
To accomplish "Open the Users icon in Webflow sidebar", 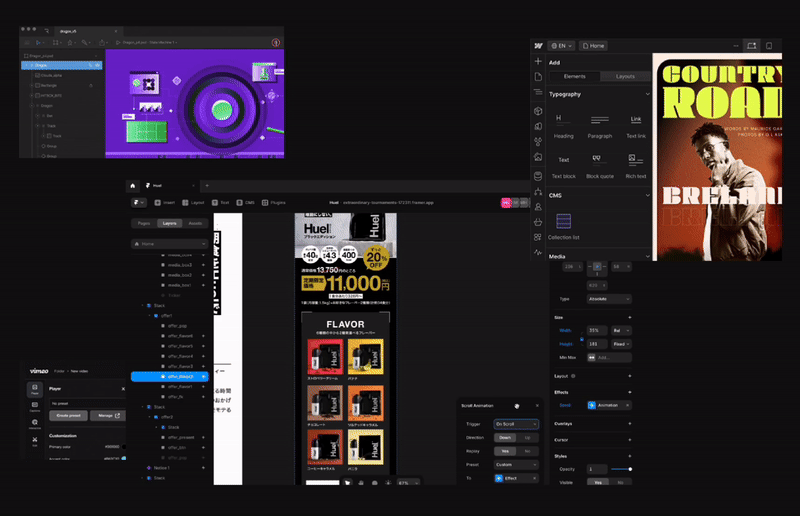I will click(538, 207).
